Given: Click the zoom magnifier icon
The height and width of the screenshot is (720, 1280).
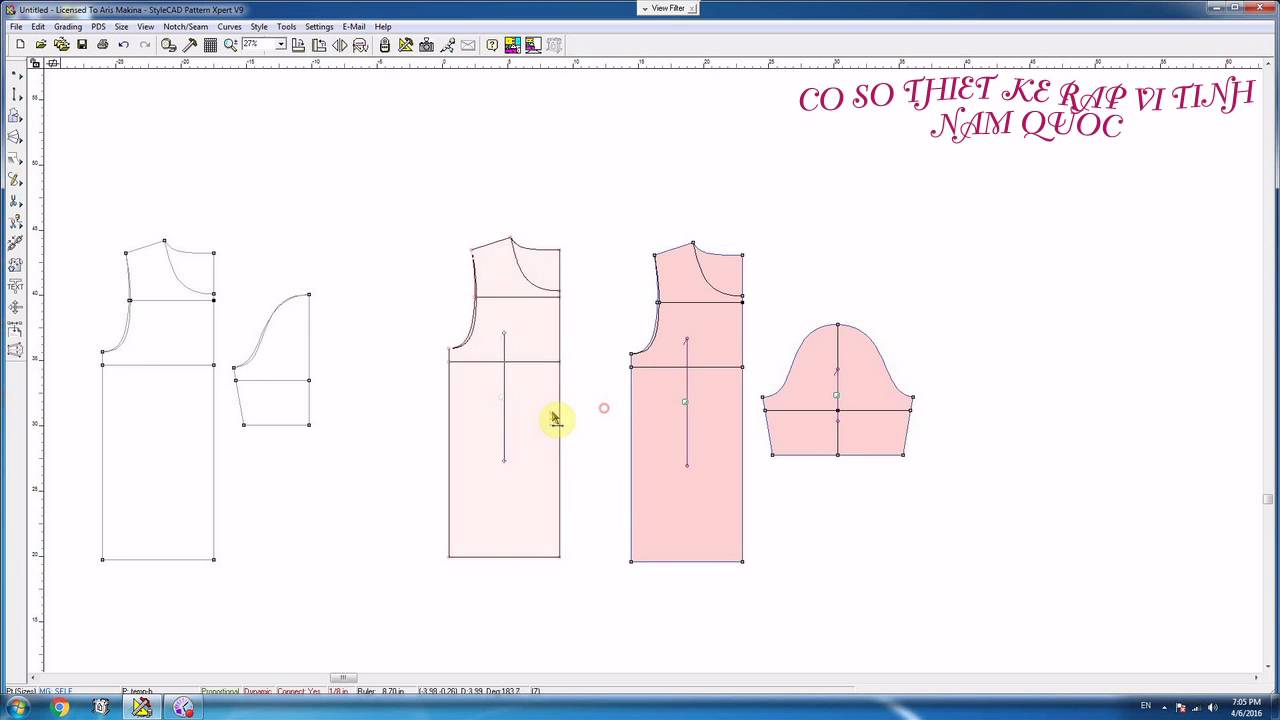Looking at the screenshot, I should pos(231,45).
